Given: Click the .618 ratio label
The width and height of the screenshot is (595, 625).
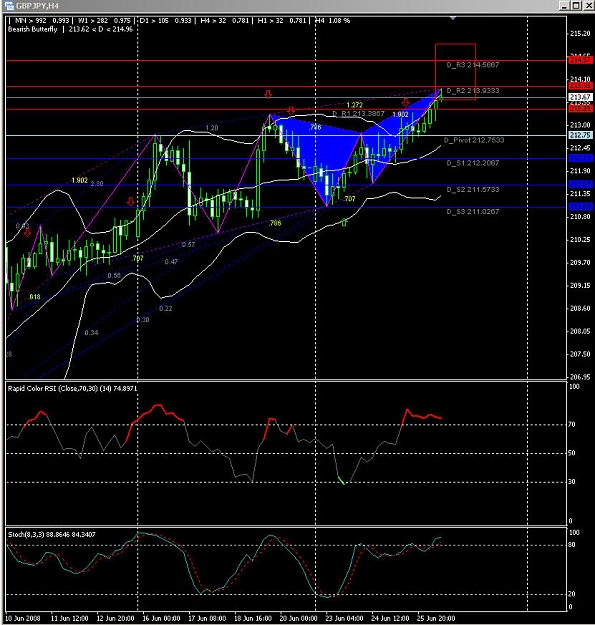Looking at the screenshot, I should pyautogui.click(x=34, y=297).
